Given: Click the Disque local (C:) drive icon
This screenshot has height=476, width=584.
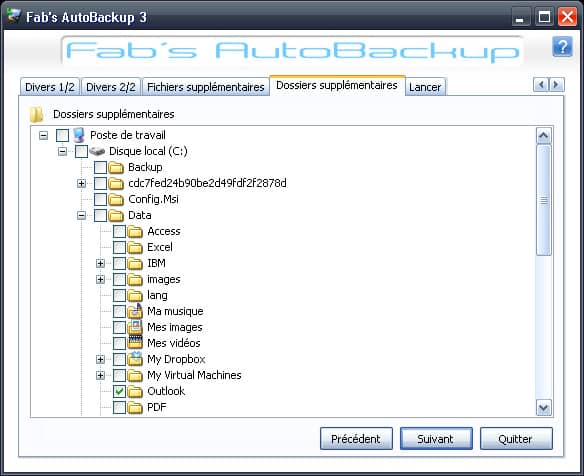Looking at the screenshot, I should [97, 151].
